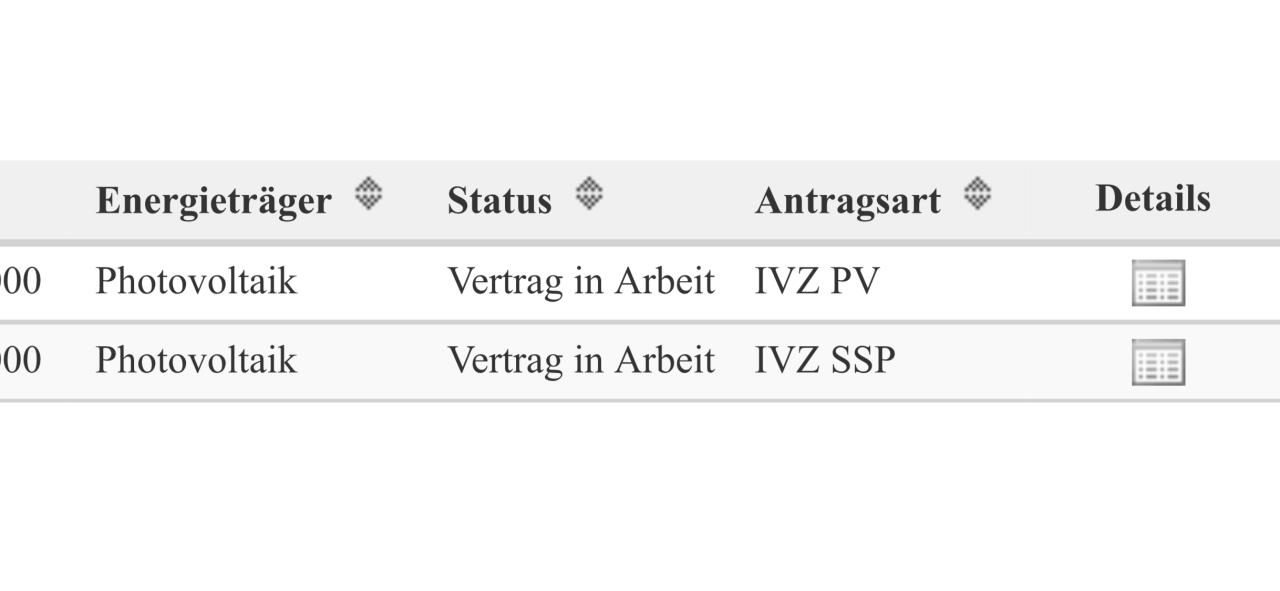
Task: Click upper arrow of Status sort icon
Action: [588, 184]
